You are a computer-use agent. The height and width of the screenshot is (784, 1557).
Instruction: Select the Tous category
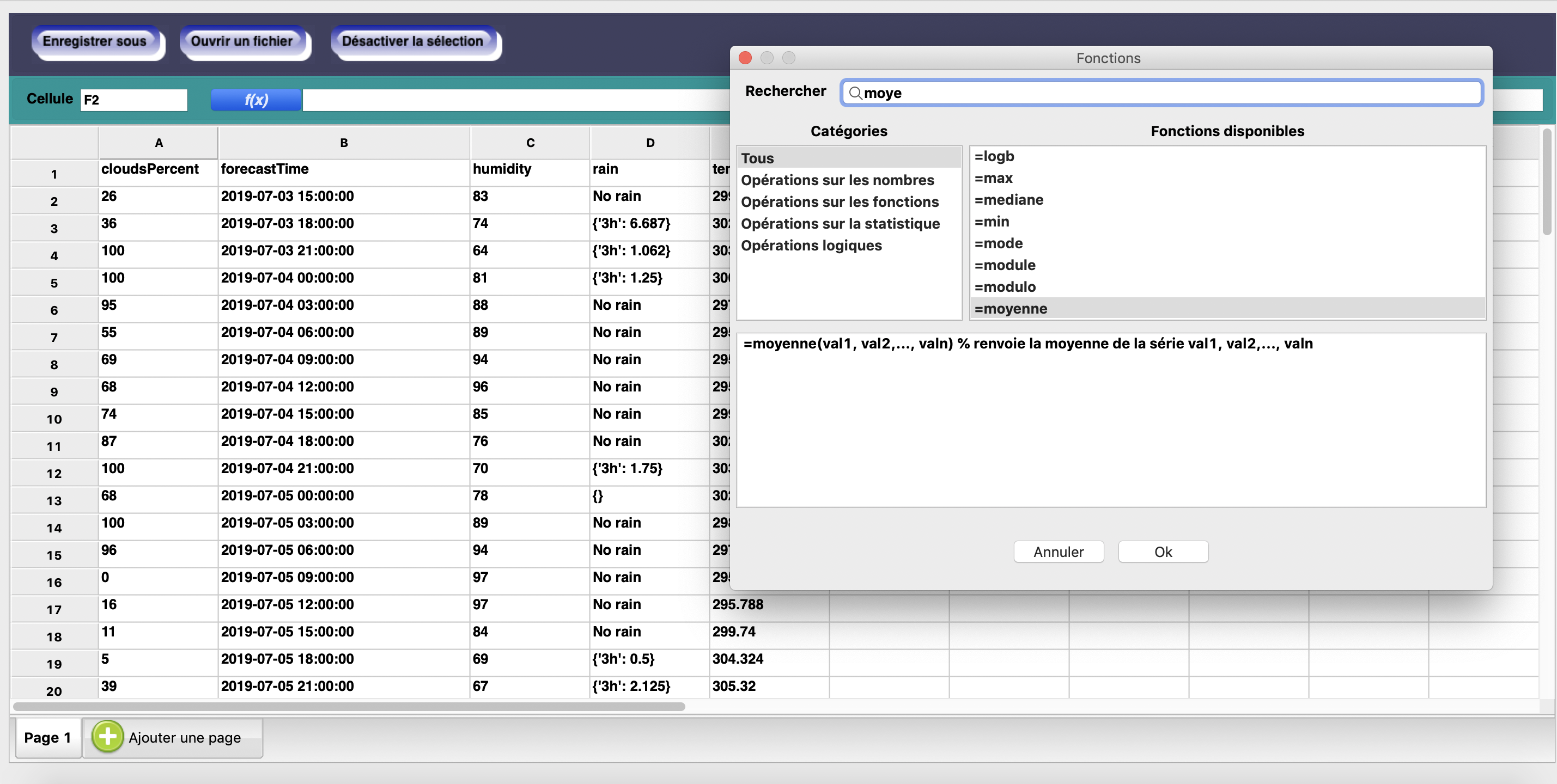point(849,158)
